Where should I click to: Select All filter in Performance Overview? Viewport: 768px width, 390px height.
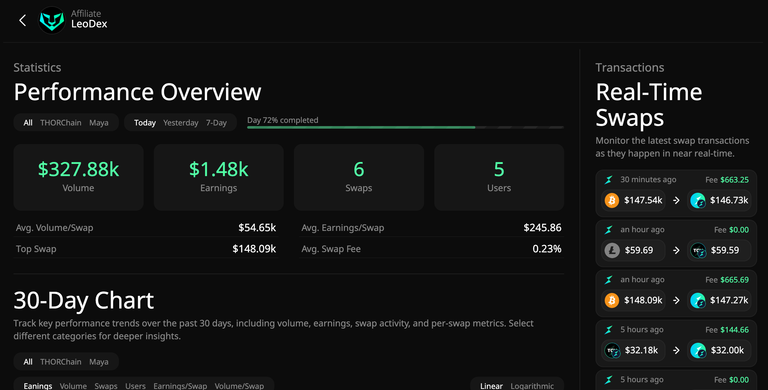click(28, 122)
